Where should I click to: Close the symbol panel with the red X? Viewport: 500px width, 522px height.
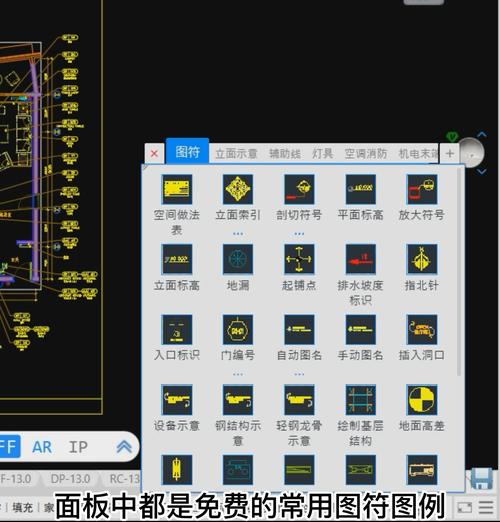(x=154, y=154)
